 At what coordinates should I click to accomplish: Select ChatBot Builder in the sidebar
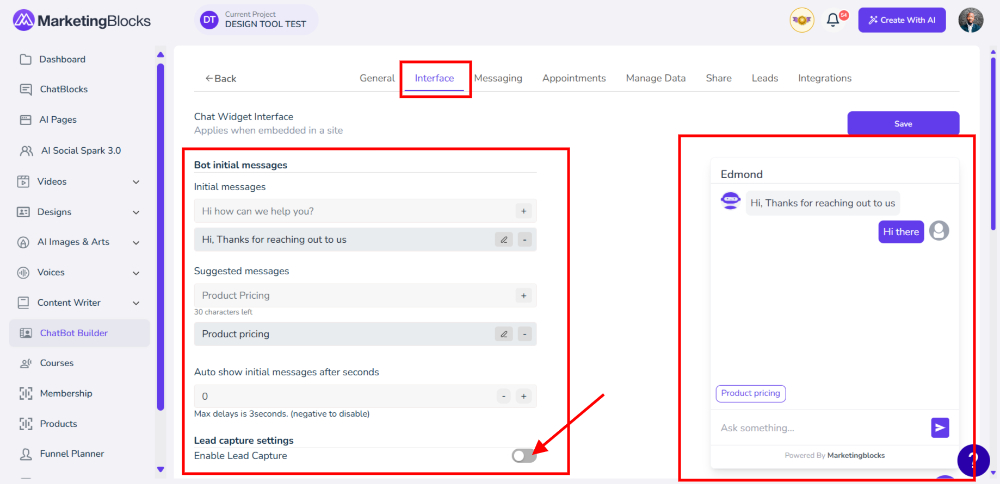pos(79,333)
